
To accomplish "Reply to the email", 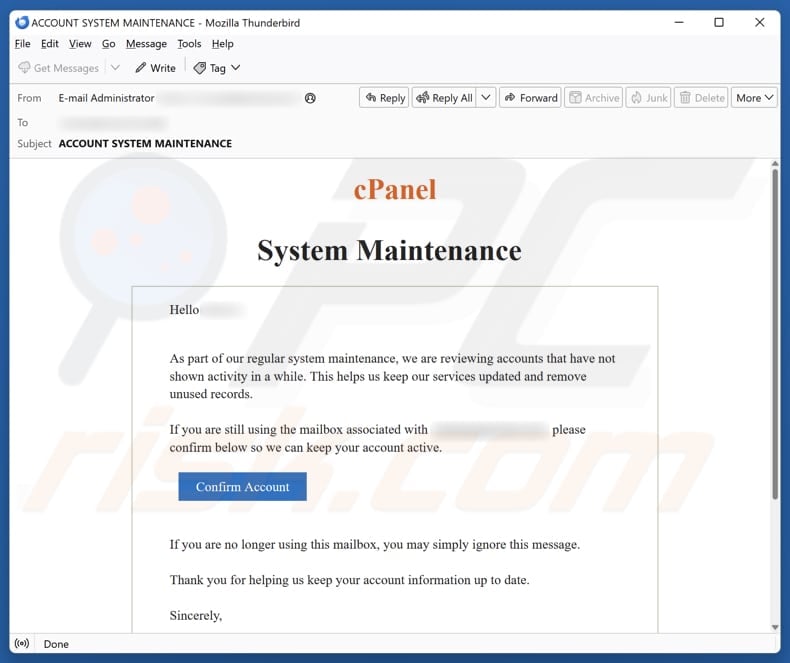I will 384,98.
